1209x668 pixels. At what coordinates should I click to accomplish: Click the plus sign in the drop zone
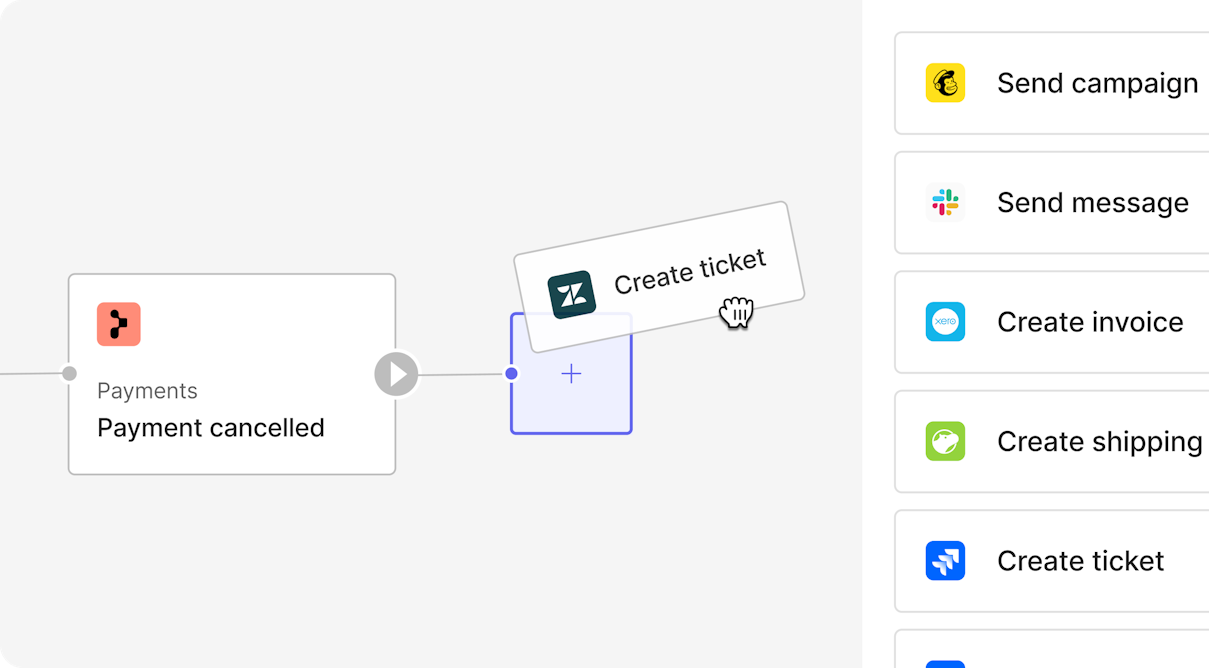pos(571,374)
